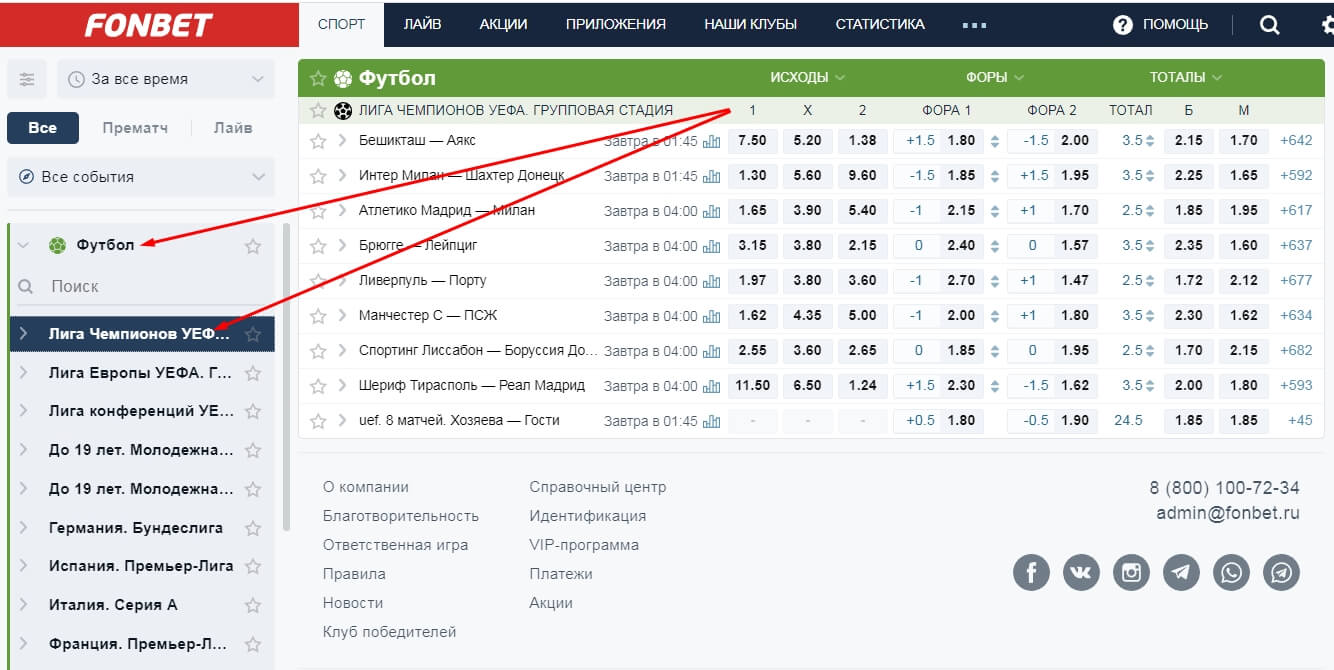Expand Испания. Премьер-Лига sidebar item
Image resolution: width=1334 pixels, height=670 pixels.
pos(24,566)
